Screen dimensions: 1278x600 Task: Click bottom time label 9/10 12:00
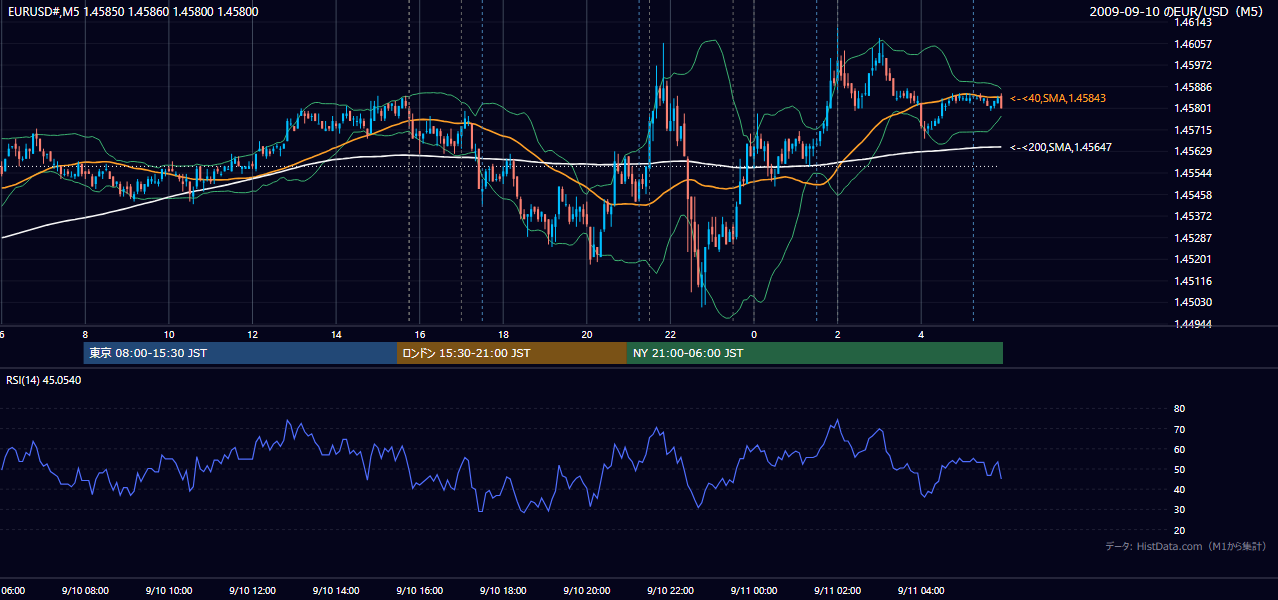(x=252, y=591)
